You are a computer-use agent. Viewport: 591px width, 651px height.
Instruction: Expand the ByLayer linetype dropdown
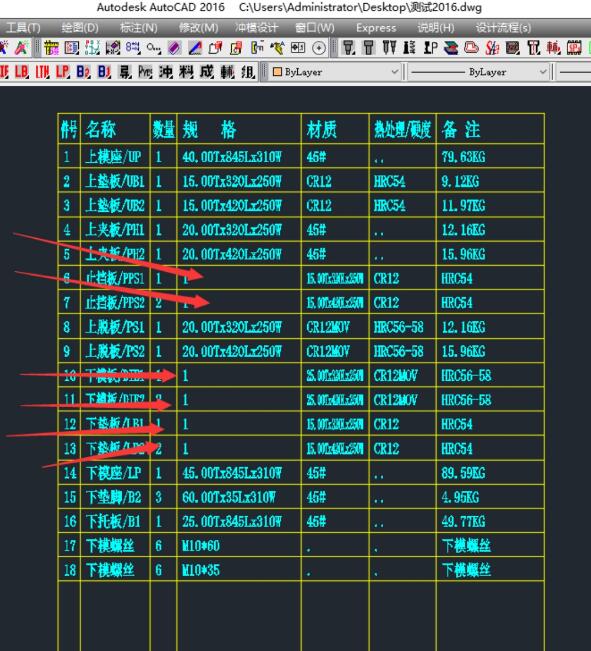tap(479, 72)
